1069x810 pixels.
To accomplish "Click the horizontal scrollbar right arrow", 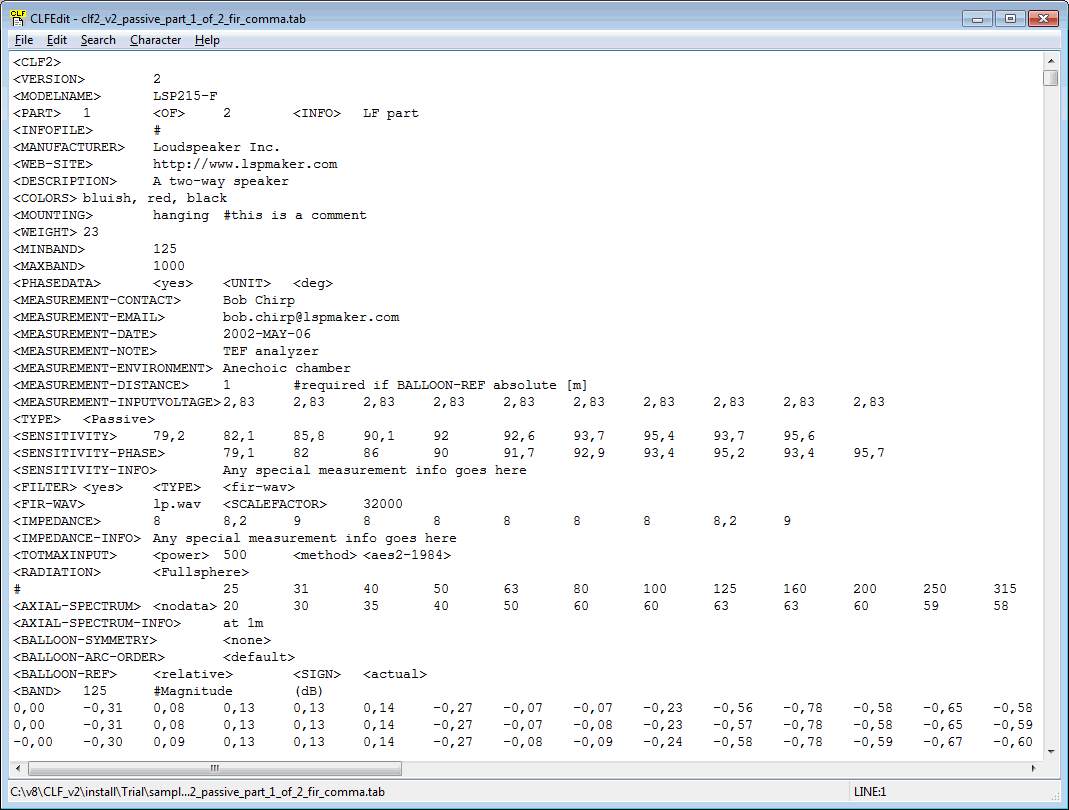I will pyautogui.click(x=1034, y=768).
